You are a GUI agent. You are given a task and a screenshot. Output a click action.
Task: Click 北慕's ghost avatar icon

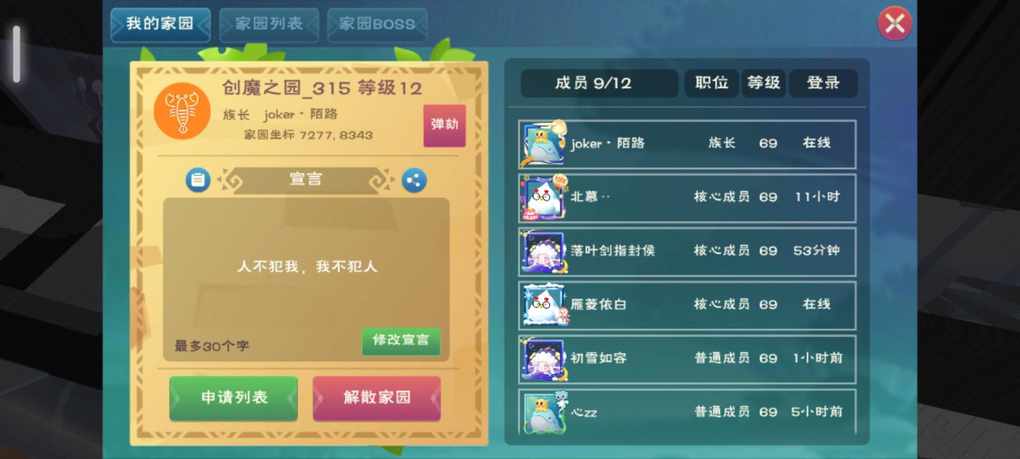tap(541, 198)
